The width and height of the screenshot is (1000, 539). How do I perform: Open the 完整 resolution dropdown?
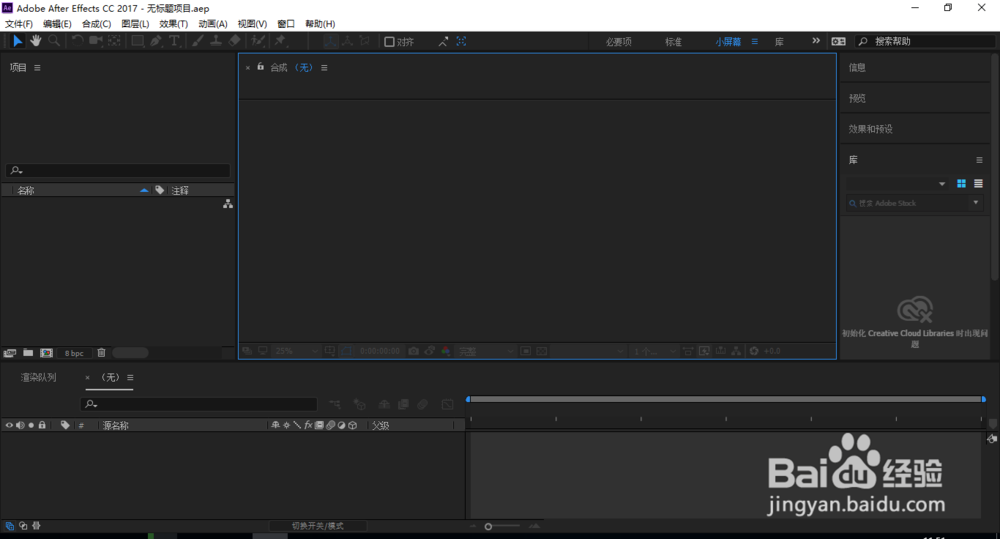[x=486, y=351]
